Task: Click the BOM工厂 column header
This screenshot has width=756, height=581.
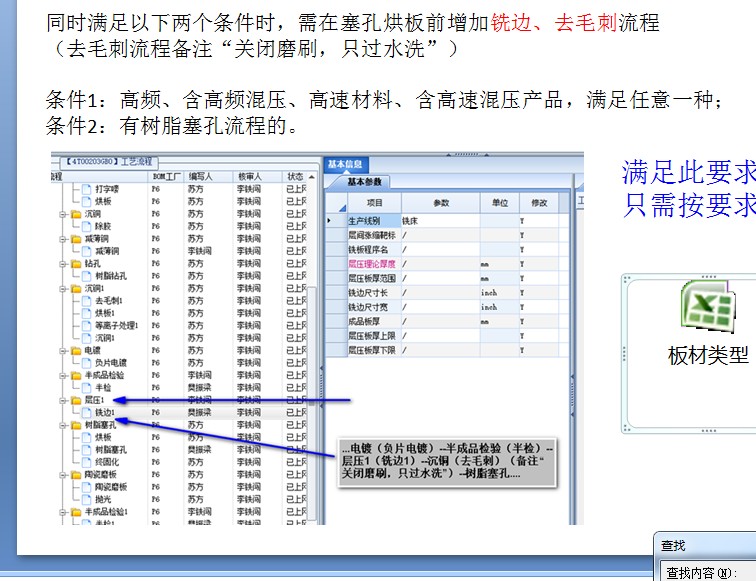Action: click(166, 176)
